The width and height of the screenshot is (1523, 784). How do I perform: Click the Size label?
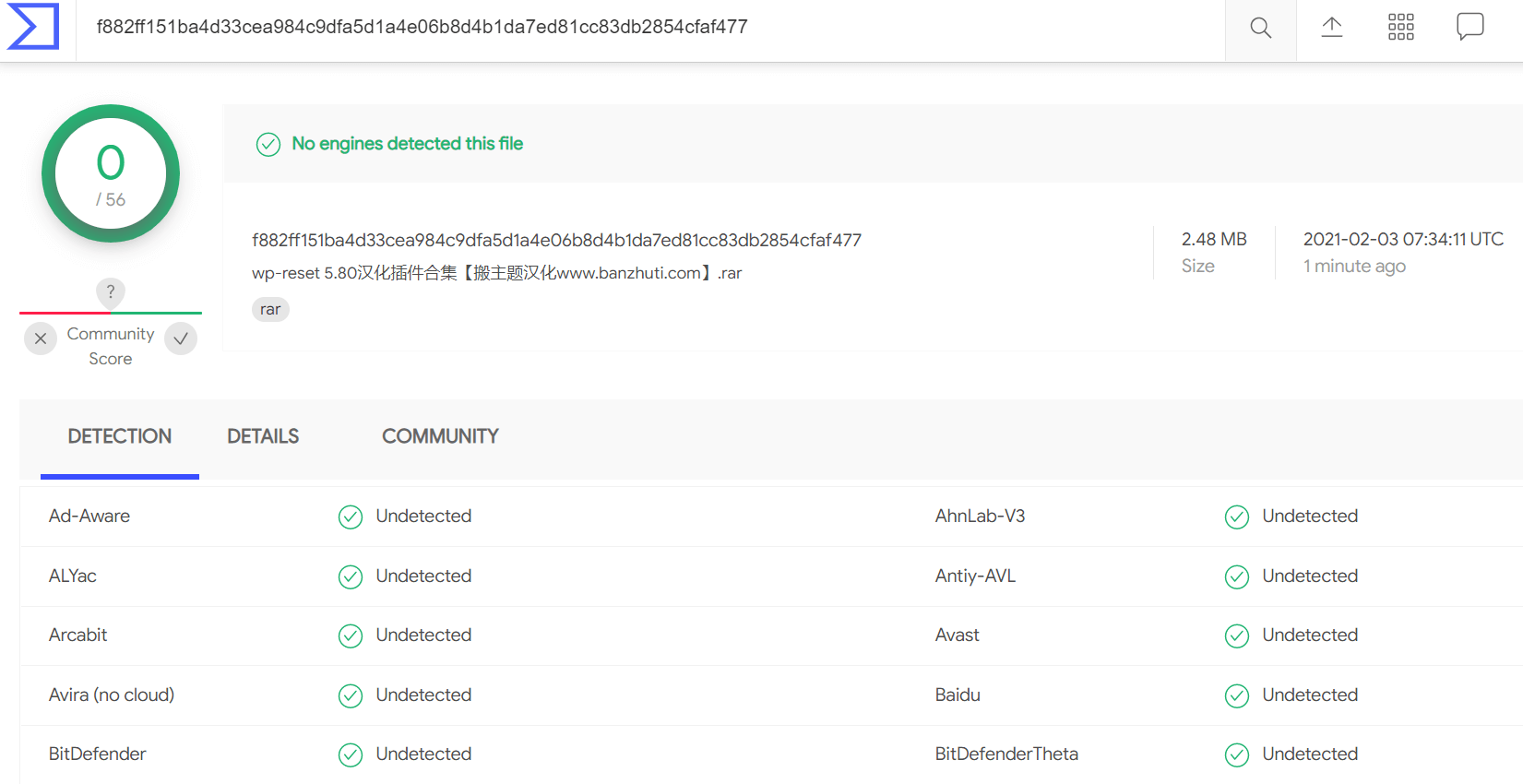pos(1198,266)
